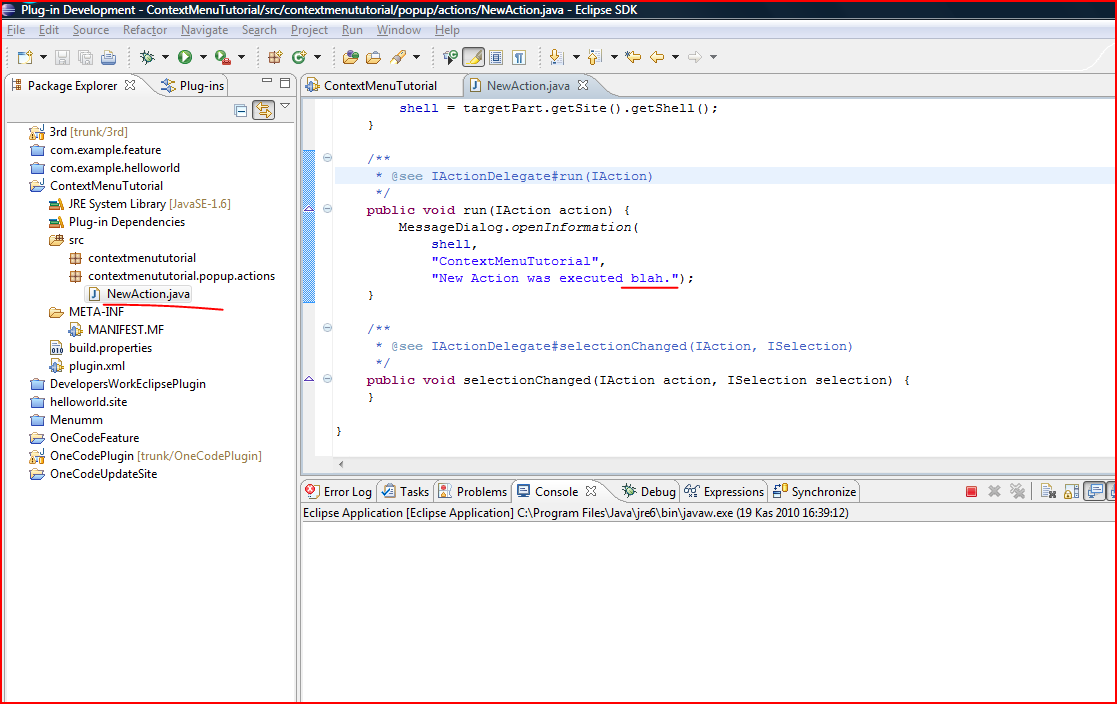Viewport: 1117px width, 704px height.
Task: Click scroll-left arrow of editor scrollbar
Action: pyautogui.click(x=341, y=464)
